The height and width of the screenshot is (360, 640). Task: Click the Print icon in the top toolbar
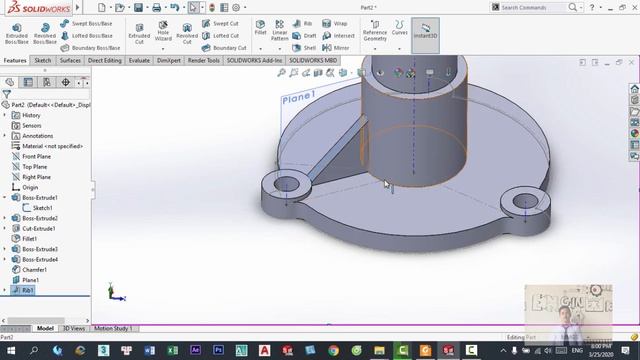pyautogui.click(x=157, y=7)
